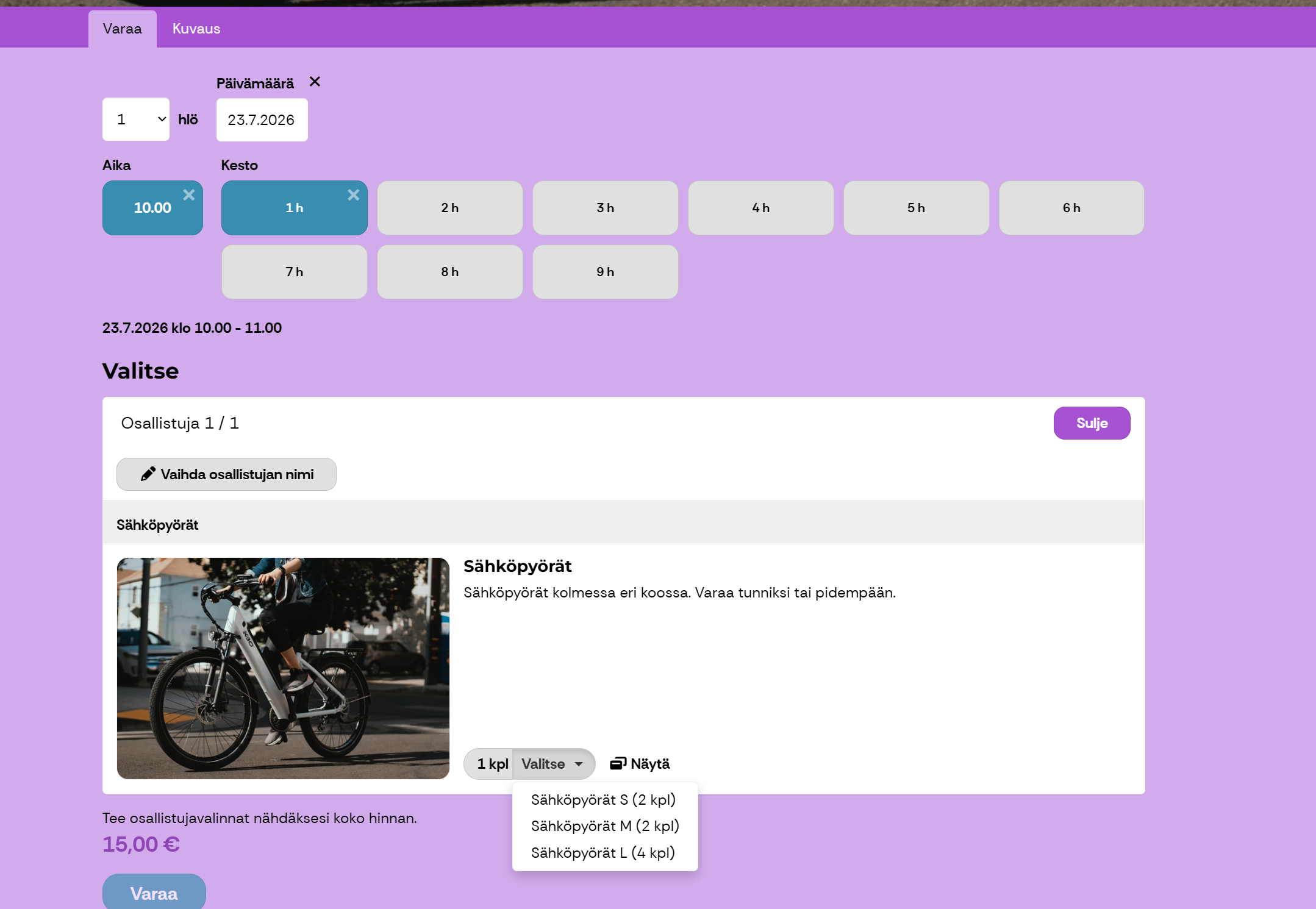Image resolution: width=1316 pixels, height=909 pixels.
Task: Click the bottom Varaa booking button
Action: point(154,893)
